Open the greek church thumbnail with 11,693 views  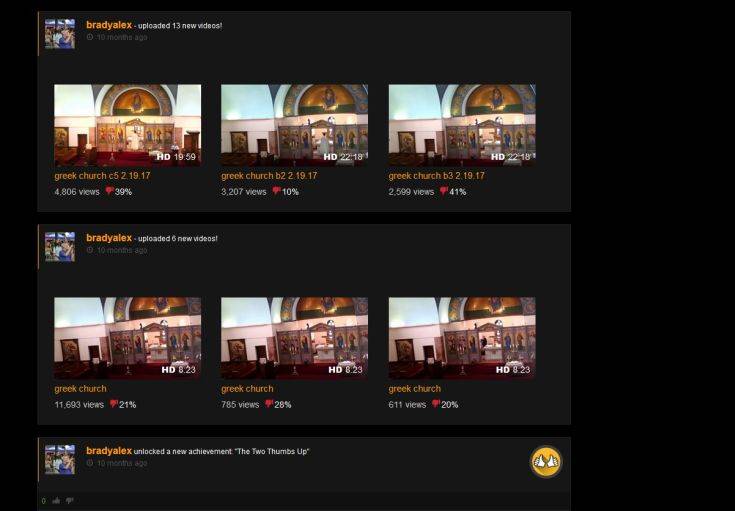pos(127,337)
